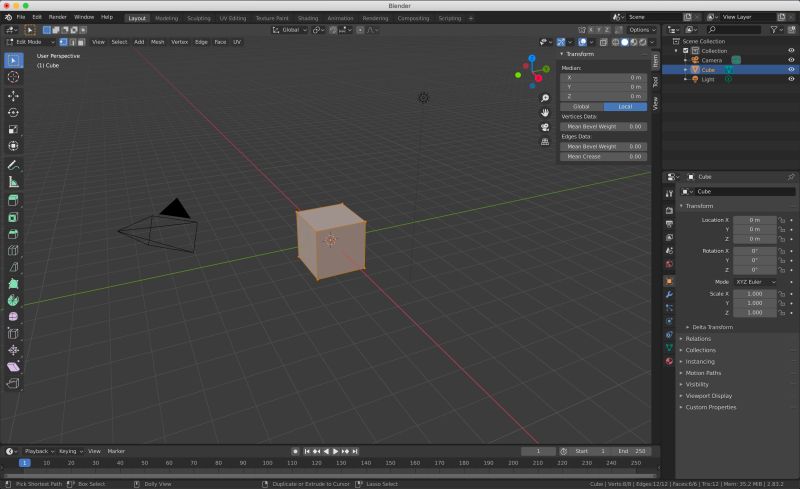Switch to rendered viewport shading
This screenshot has width=800, height=489.
pos(643,42)
